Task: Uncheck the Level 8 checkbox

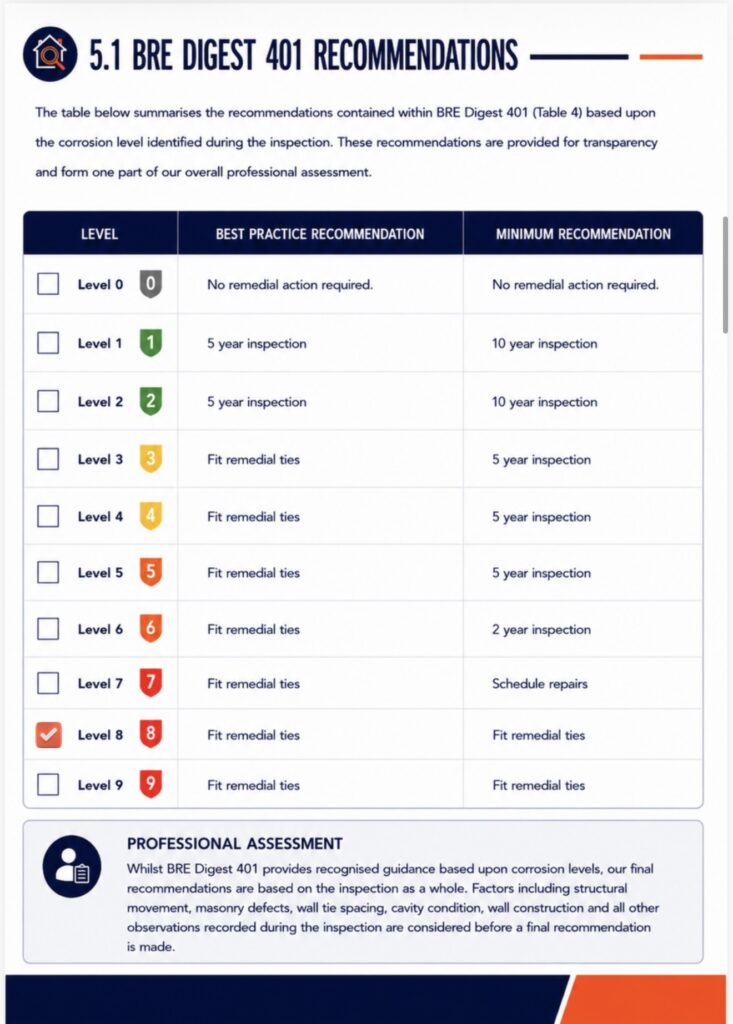Action: click(x=48, y=735)
